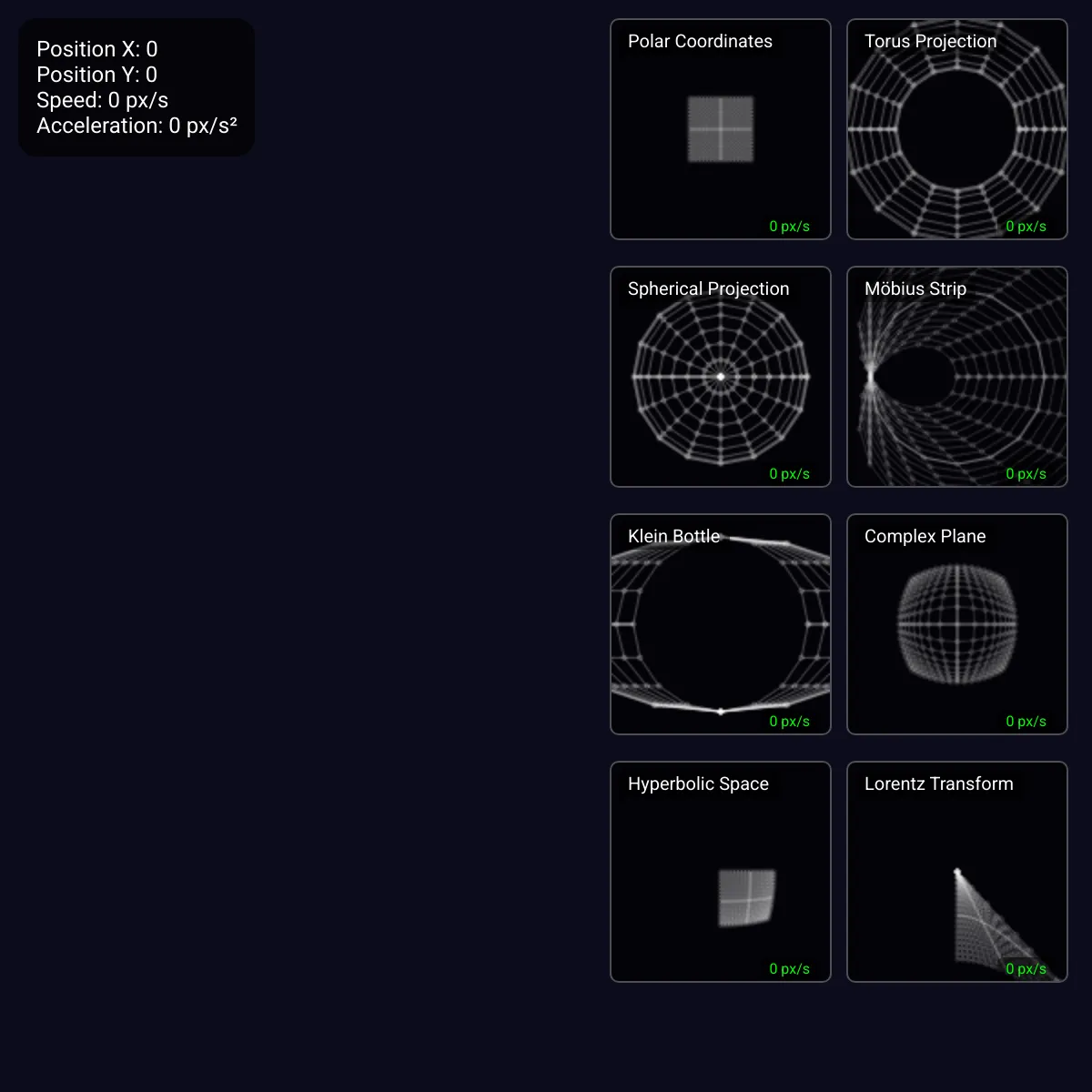Click the Torus Projection title label
1092x1092 pixels.
coord(929,42)
